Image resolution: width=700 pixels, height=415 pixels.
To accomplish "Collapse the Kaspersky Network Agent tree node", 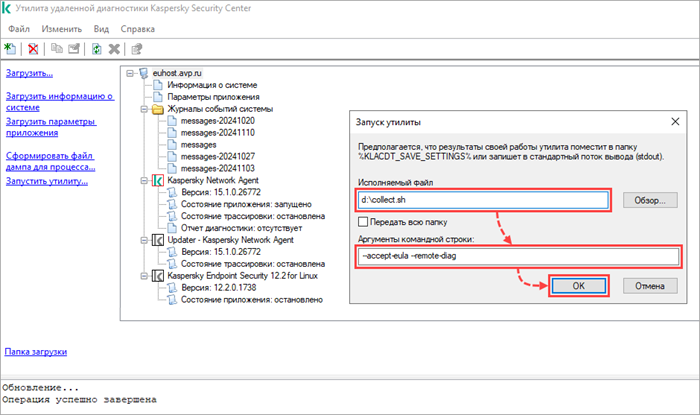I will pyautogui.click(x=144, y=180).
